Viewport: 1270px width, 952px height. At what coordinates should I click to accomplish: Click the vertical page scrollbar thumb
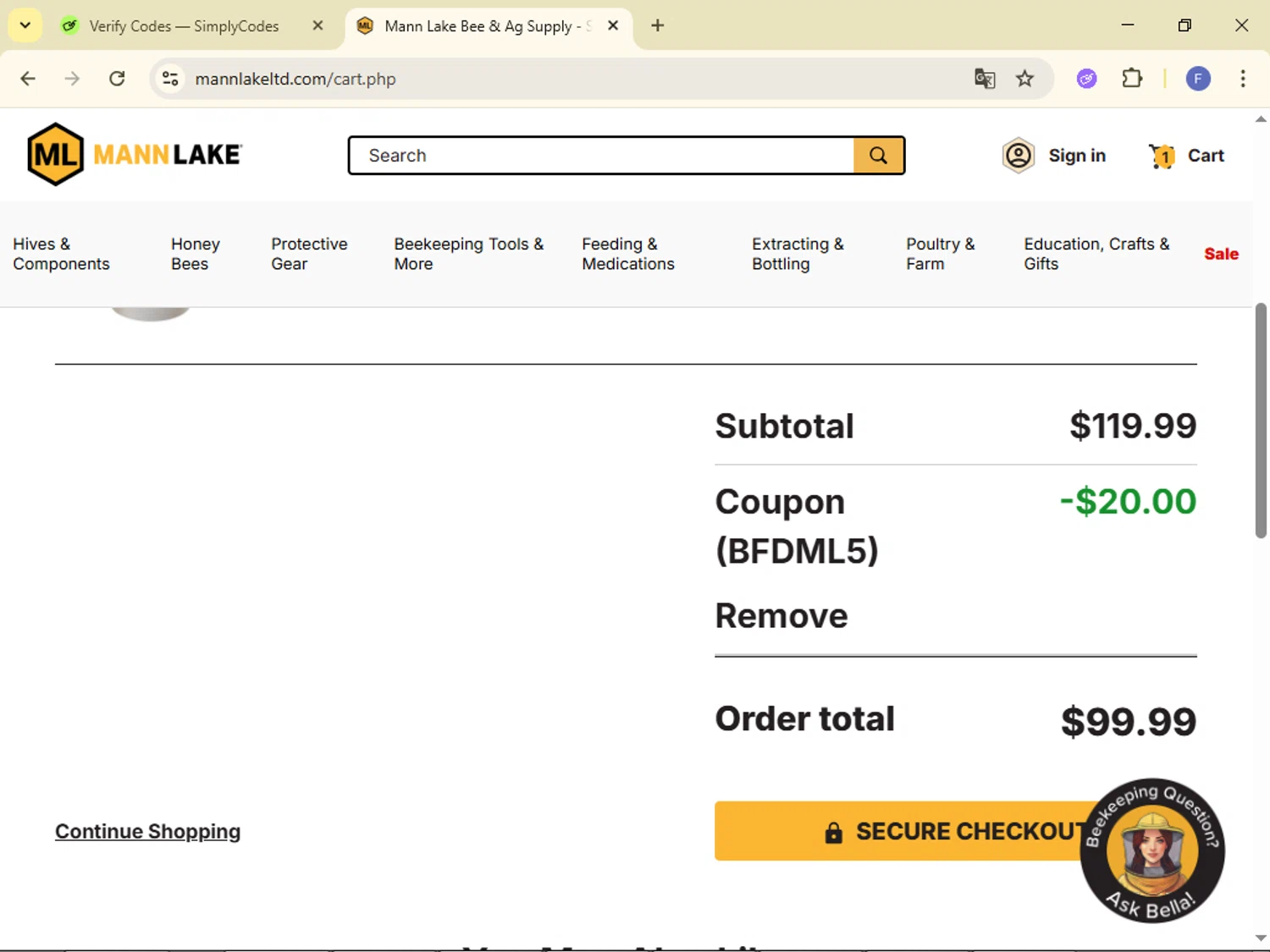click(1261, 420)
